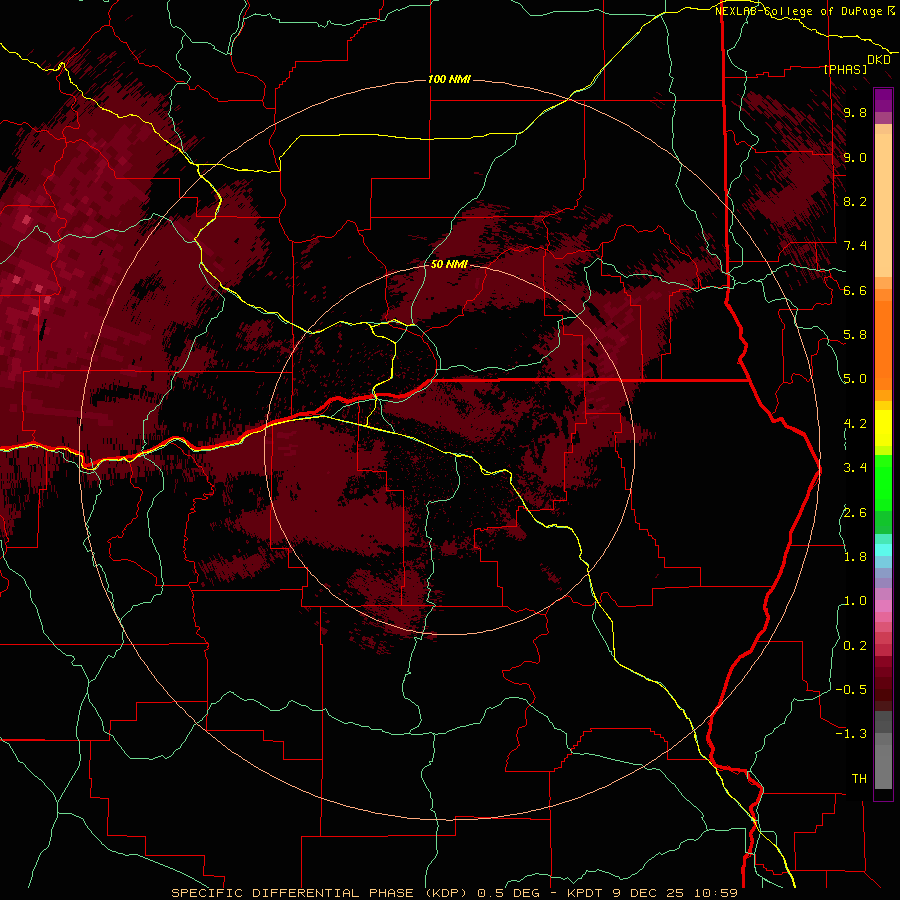The width and height of the screenshot is (900, 900).
Task: Click the "50 NMI" range ring label
Action: pyautogui.click(x=449, y=264)
